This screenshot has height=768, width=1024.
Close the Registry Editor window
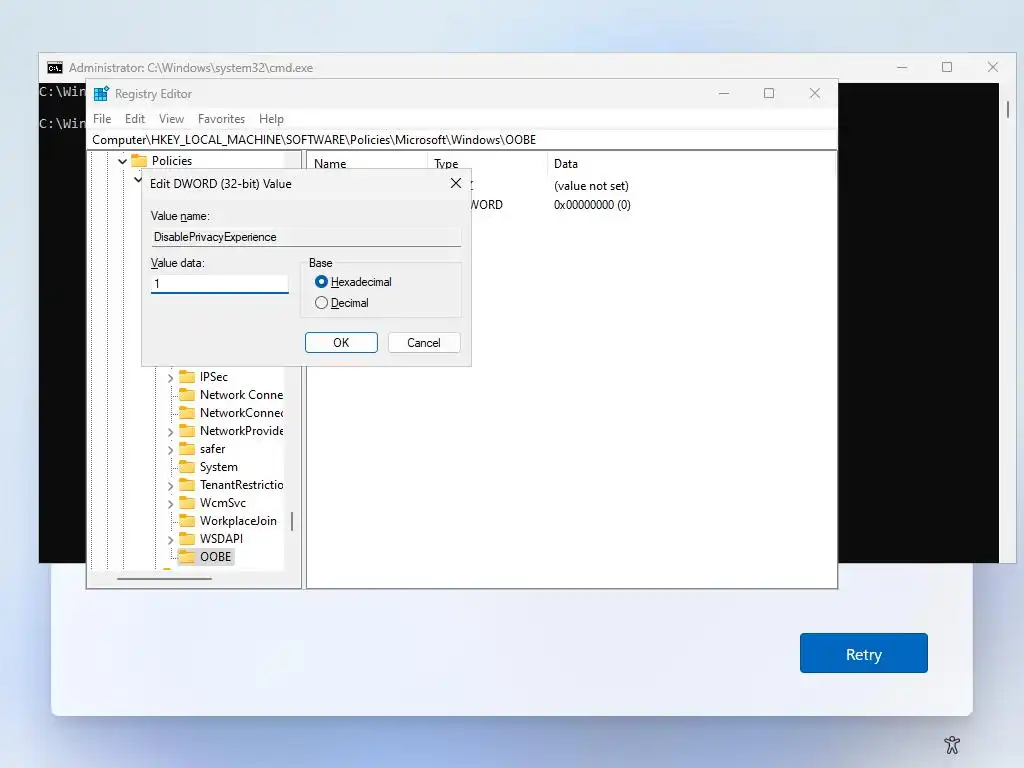tap(814, 93)
